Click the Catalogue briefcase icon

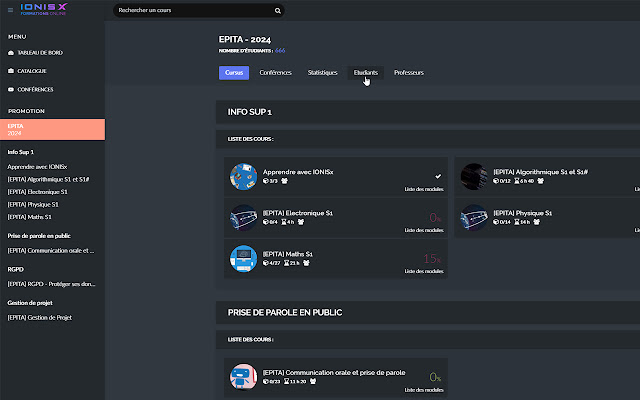[11, 71]
